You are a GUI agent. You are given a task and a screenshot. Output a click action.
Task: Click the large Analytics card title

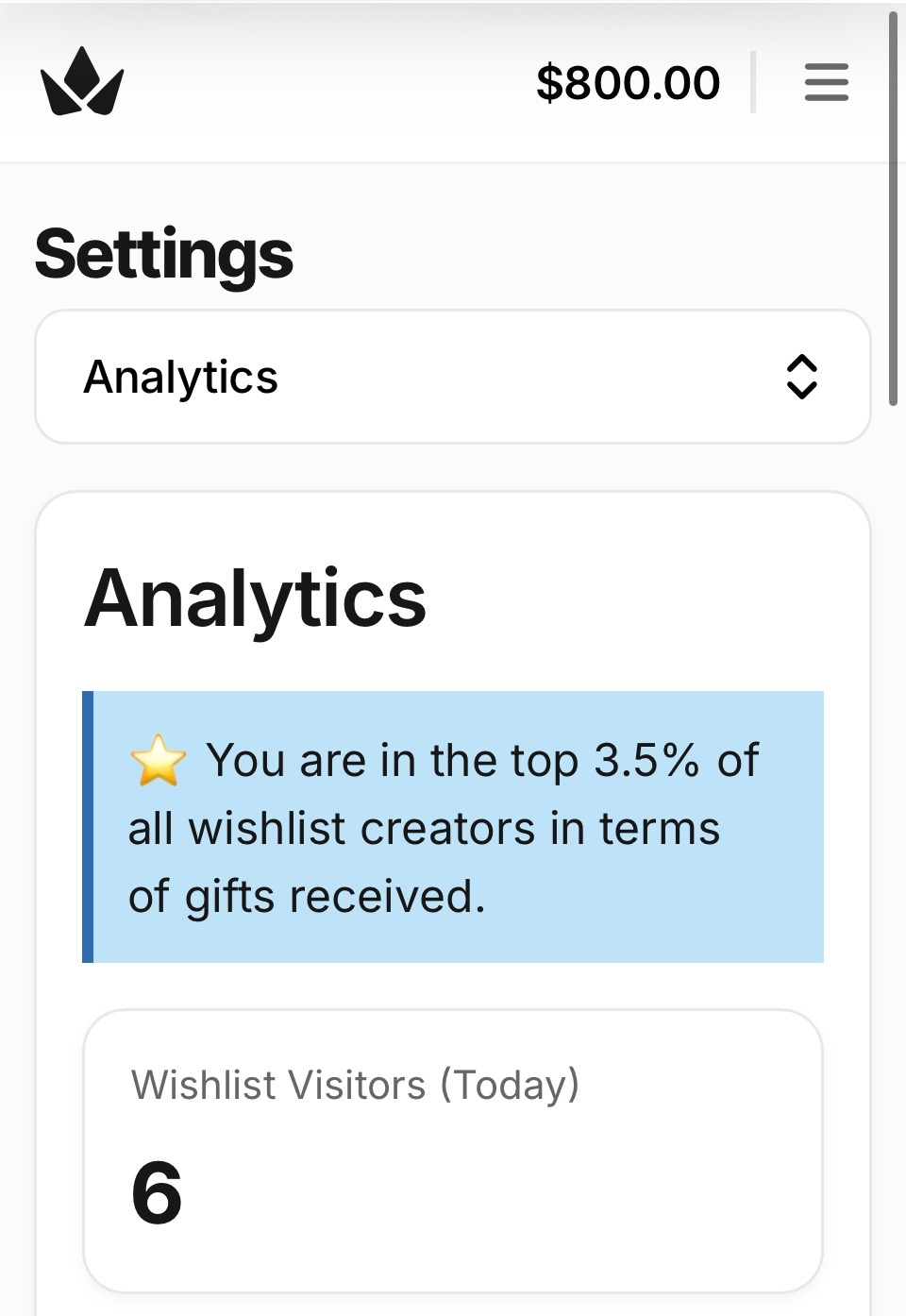point(255,599)
